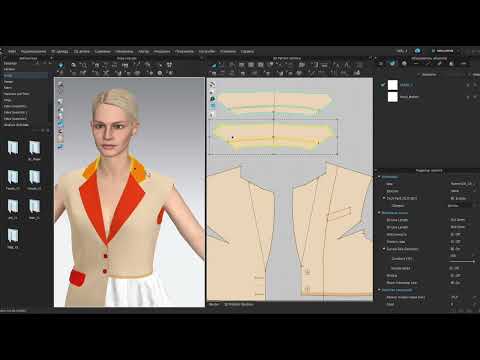Click the blue Simulate arrow in 3D toolbar
Image resolution: width=480 pixels, height=360 pixels.
pyautogui.click(x=61, y=65)
